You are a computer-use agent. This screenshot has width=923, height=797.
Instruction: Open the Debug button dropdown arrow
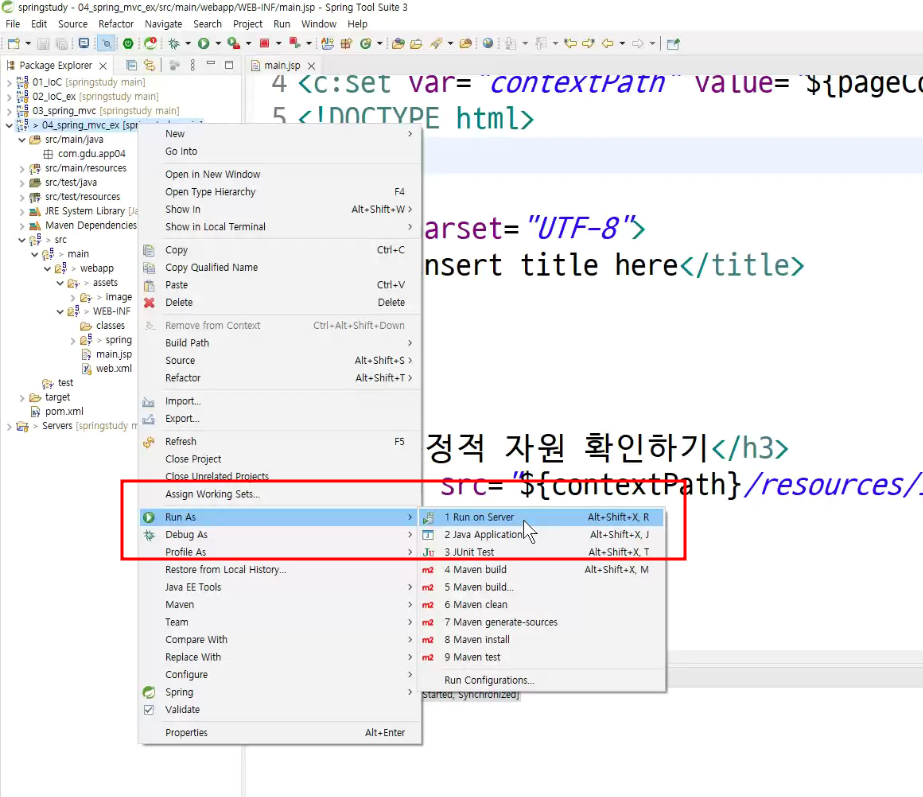tap(188, 44)
